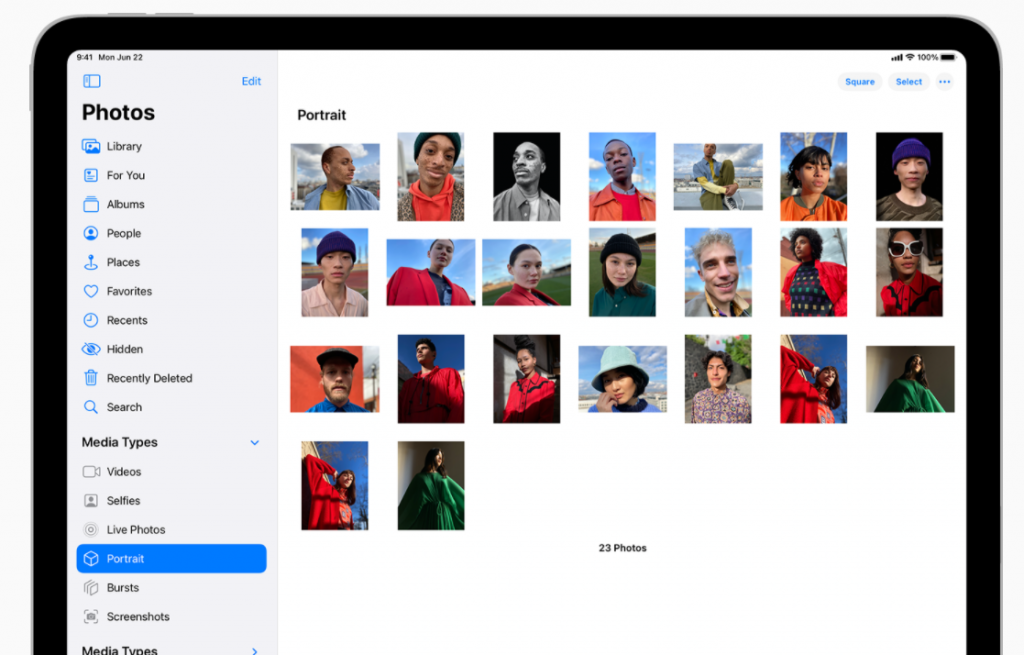Open photo of woman in white sunglasses
1024x655 pixels.
pyautogui.click(x=909, y=272)
